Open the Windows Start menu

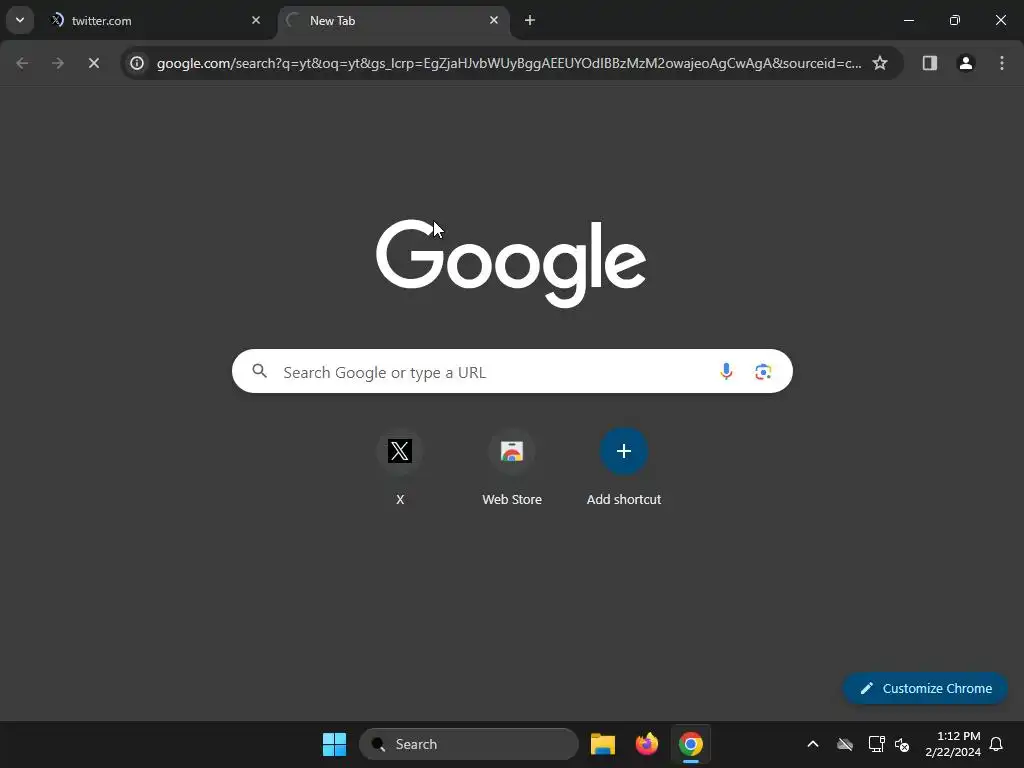[334, 744]
